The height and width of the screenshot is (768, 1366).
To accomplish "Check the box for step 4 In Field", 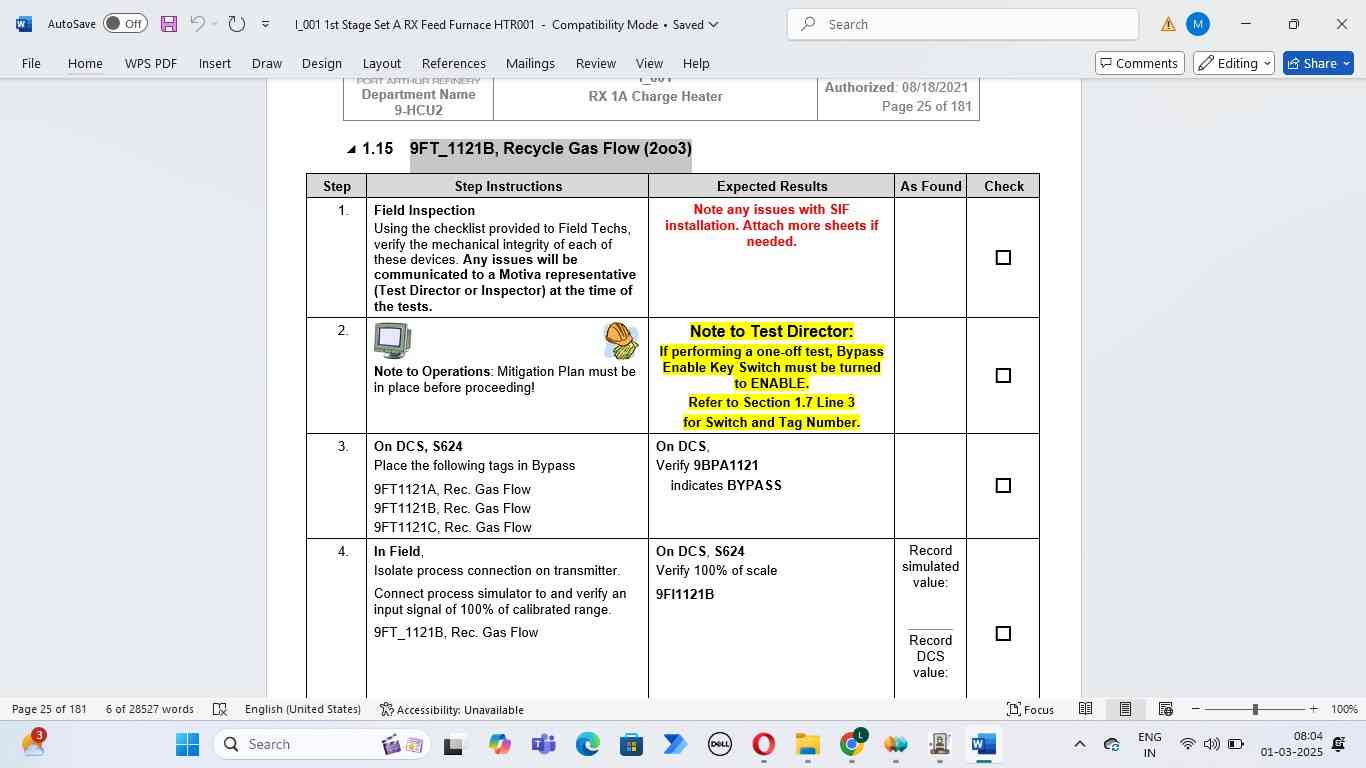I will point(1003,634).
